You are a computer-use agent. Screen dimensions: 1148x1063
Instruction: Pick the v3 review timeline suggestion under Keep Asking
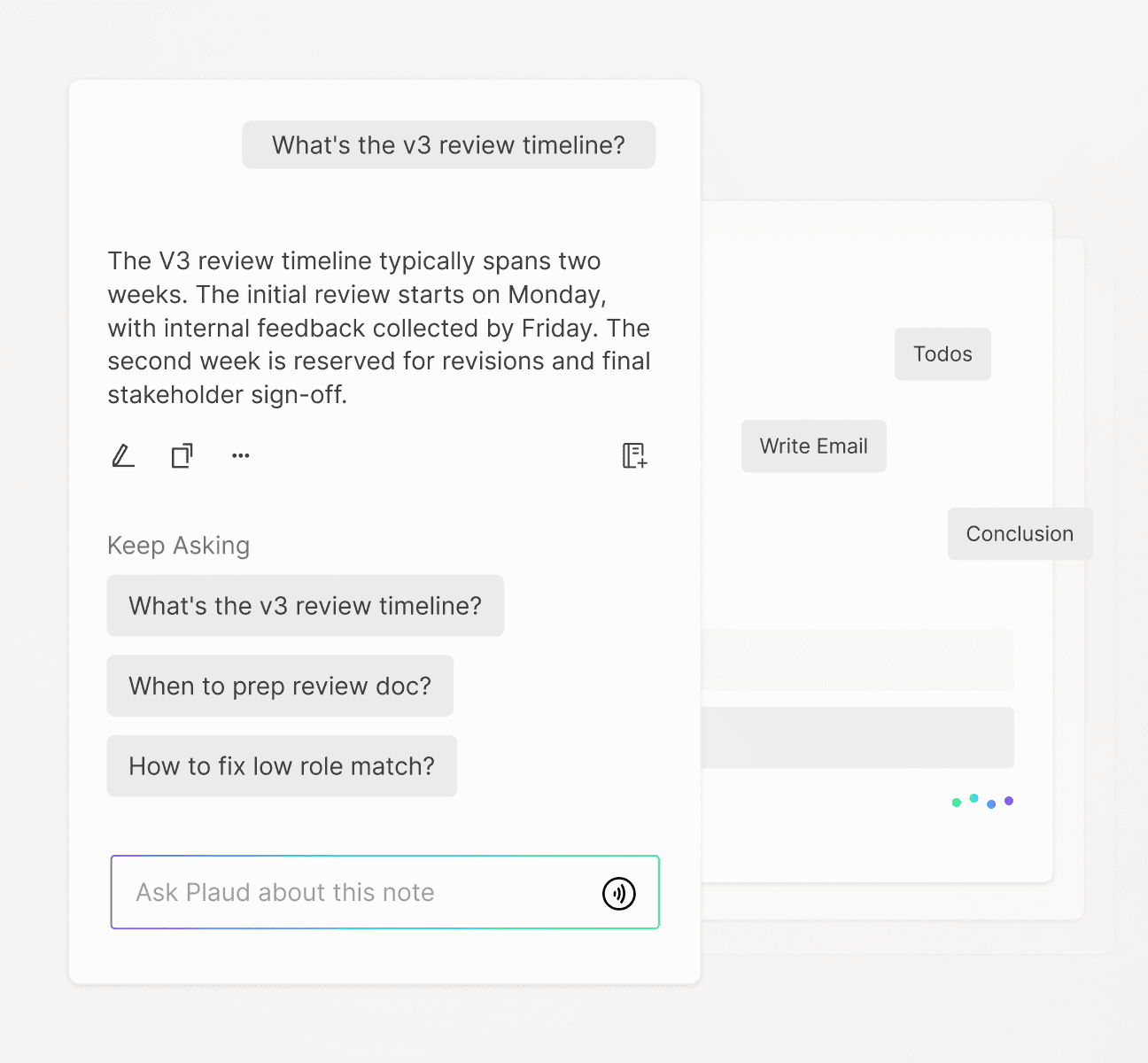(305, 606)
